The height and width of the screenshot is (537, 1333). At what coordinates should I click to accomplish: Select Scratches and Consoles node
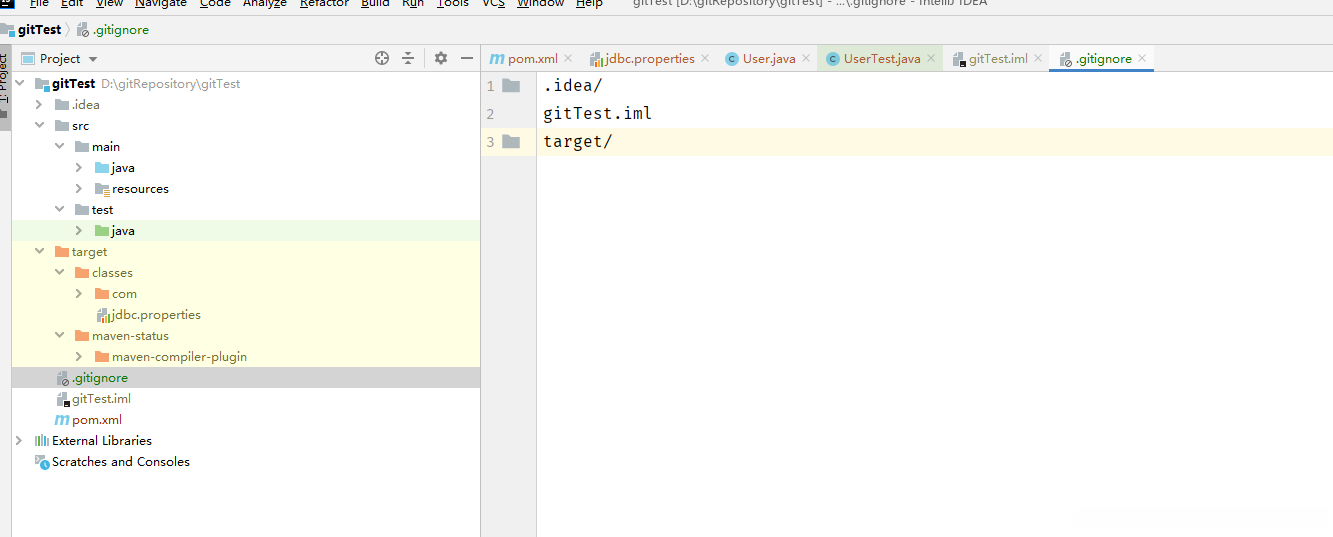tap(112, 461)
